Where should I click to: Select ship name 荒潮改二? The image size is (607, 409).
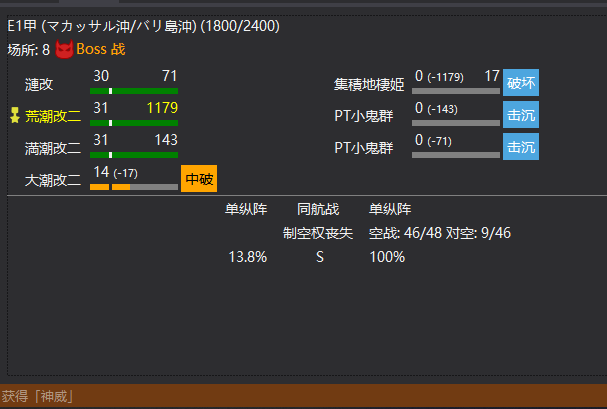[53, 116]
